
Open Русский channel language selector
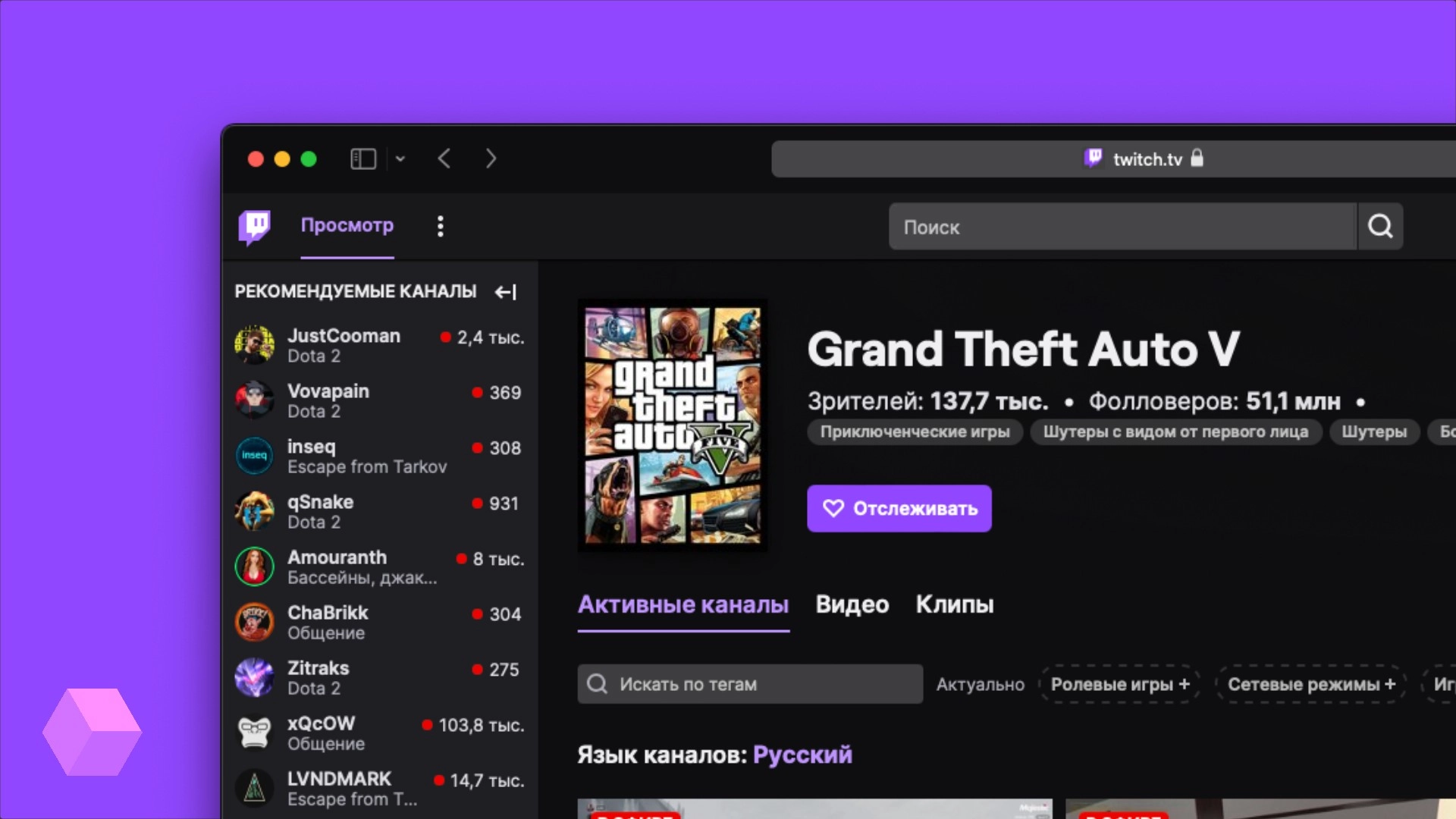tap(802, 755)
